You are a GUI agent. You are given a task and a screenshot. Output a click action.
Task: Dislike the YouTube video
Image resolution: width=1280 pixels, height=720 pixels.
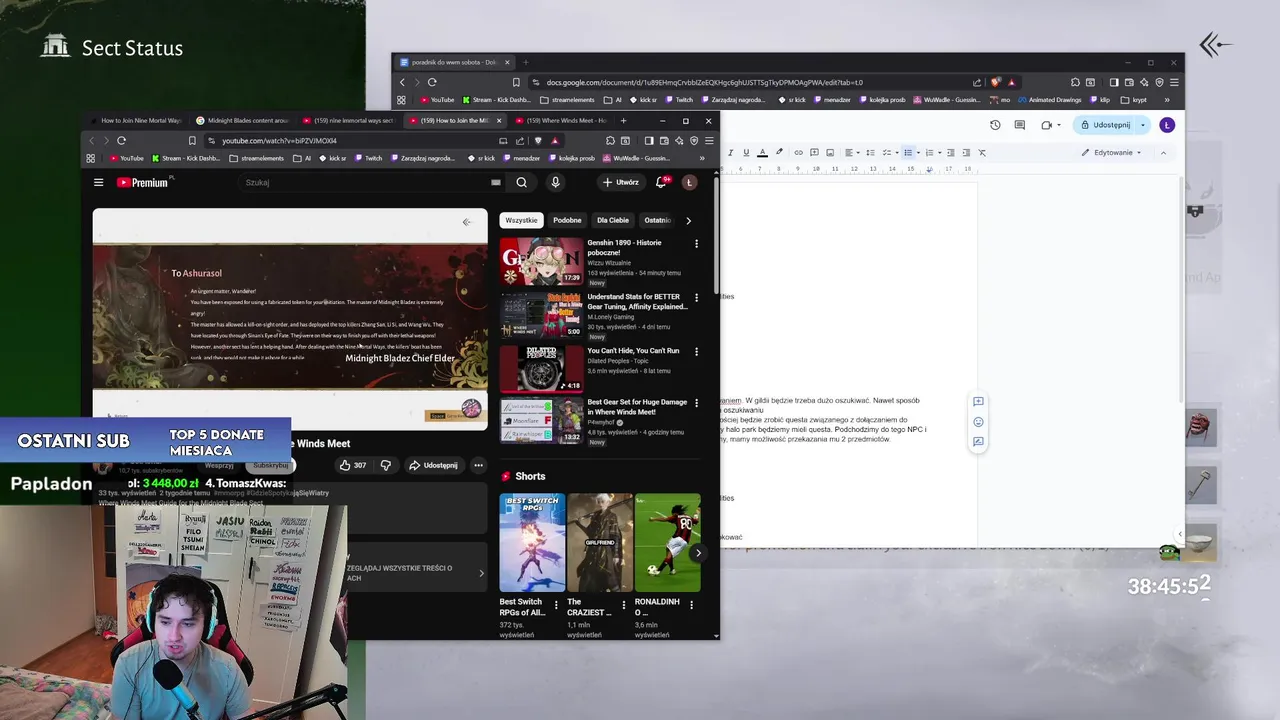pos(385,465)
